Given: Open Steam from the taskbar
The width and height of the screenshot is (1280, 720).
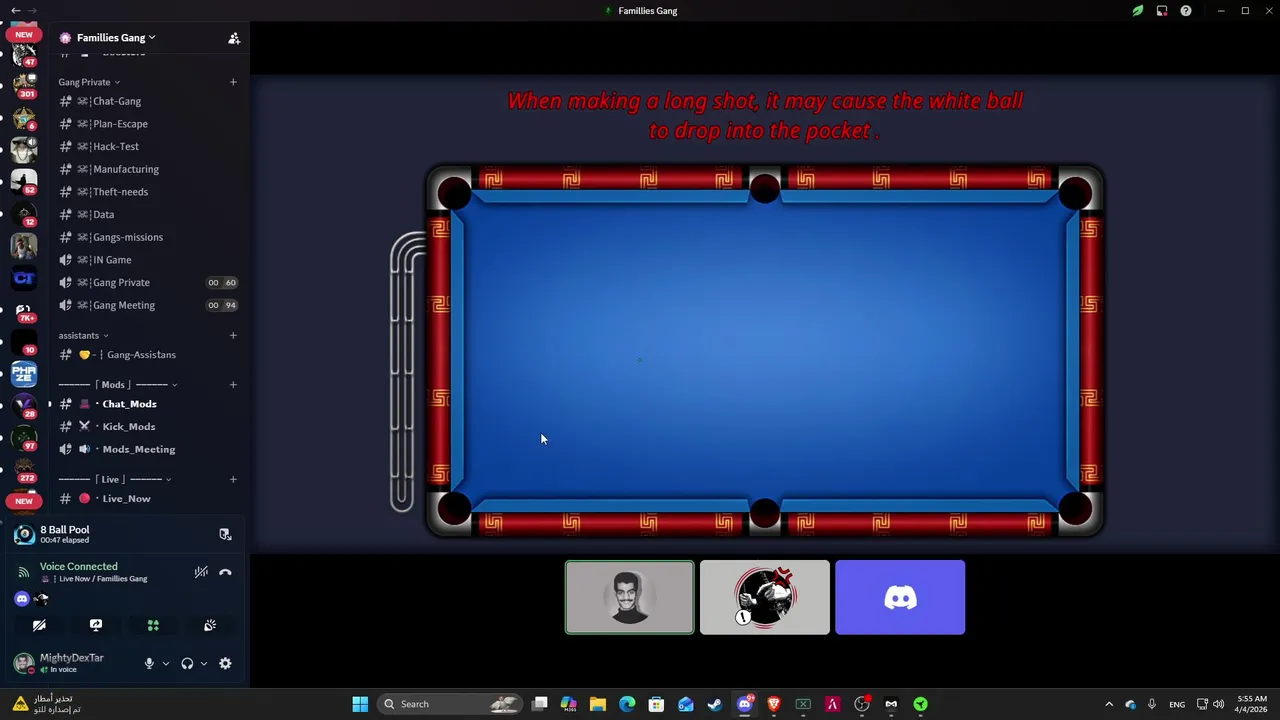Looking at the screenshot, I should tap(714, 704).
